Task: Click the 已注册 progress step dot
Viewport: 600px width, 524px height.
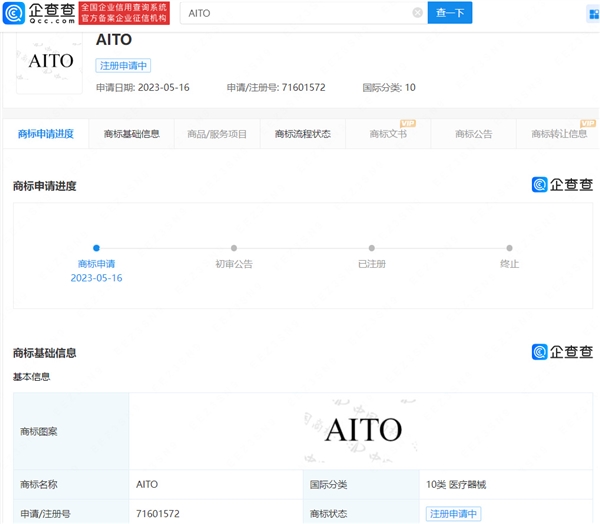Action: pyautogui.click(x=372, y=247)
